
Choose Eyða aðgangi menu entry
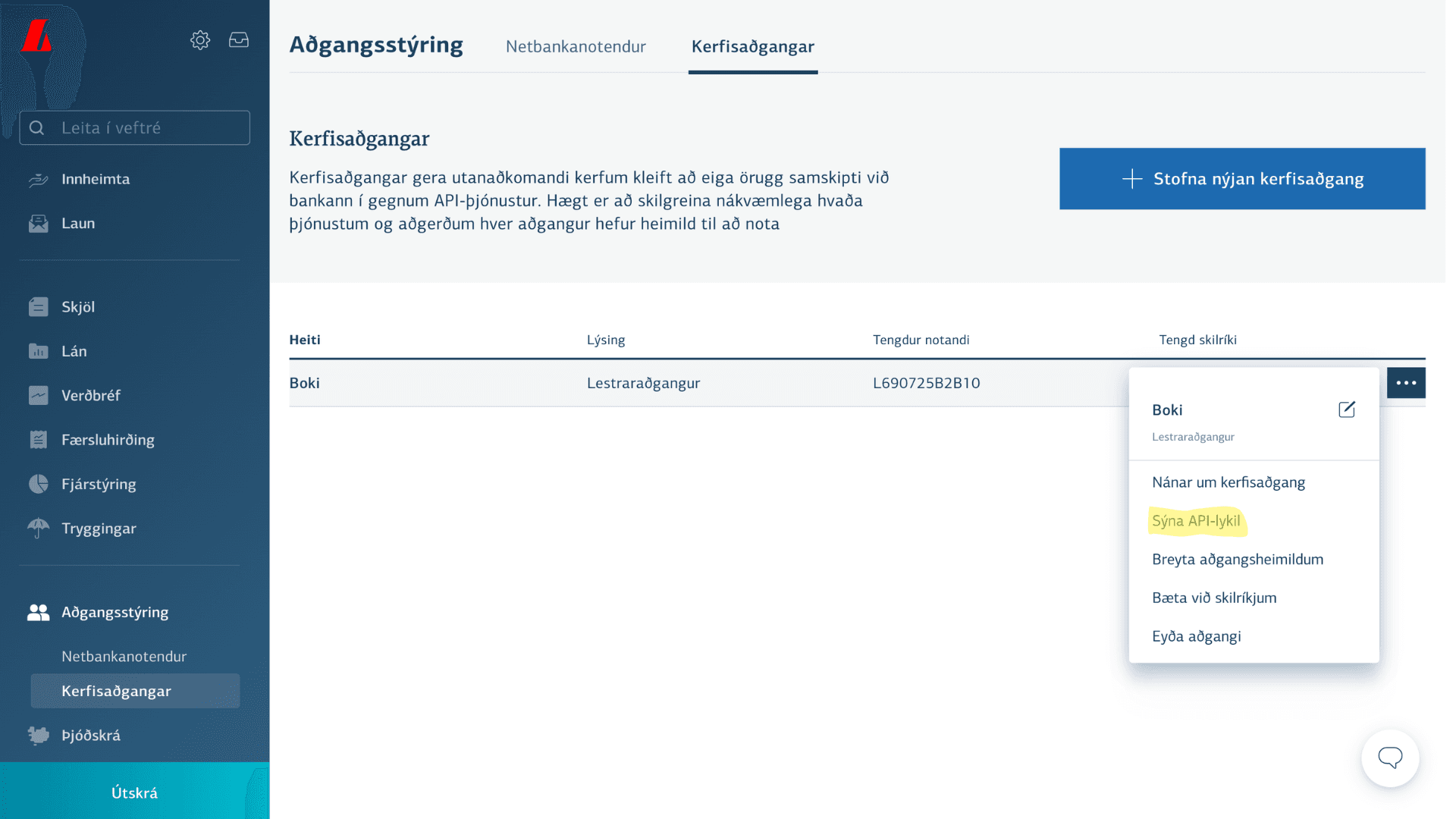1196,636
